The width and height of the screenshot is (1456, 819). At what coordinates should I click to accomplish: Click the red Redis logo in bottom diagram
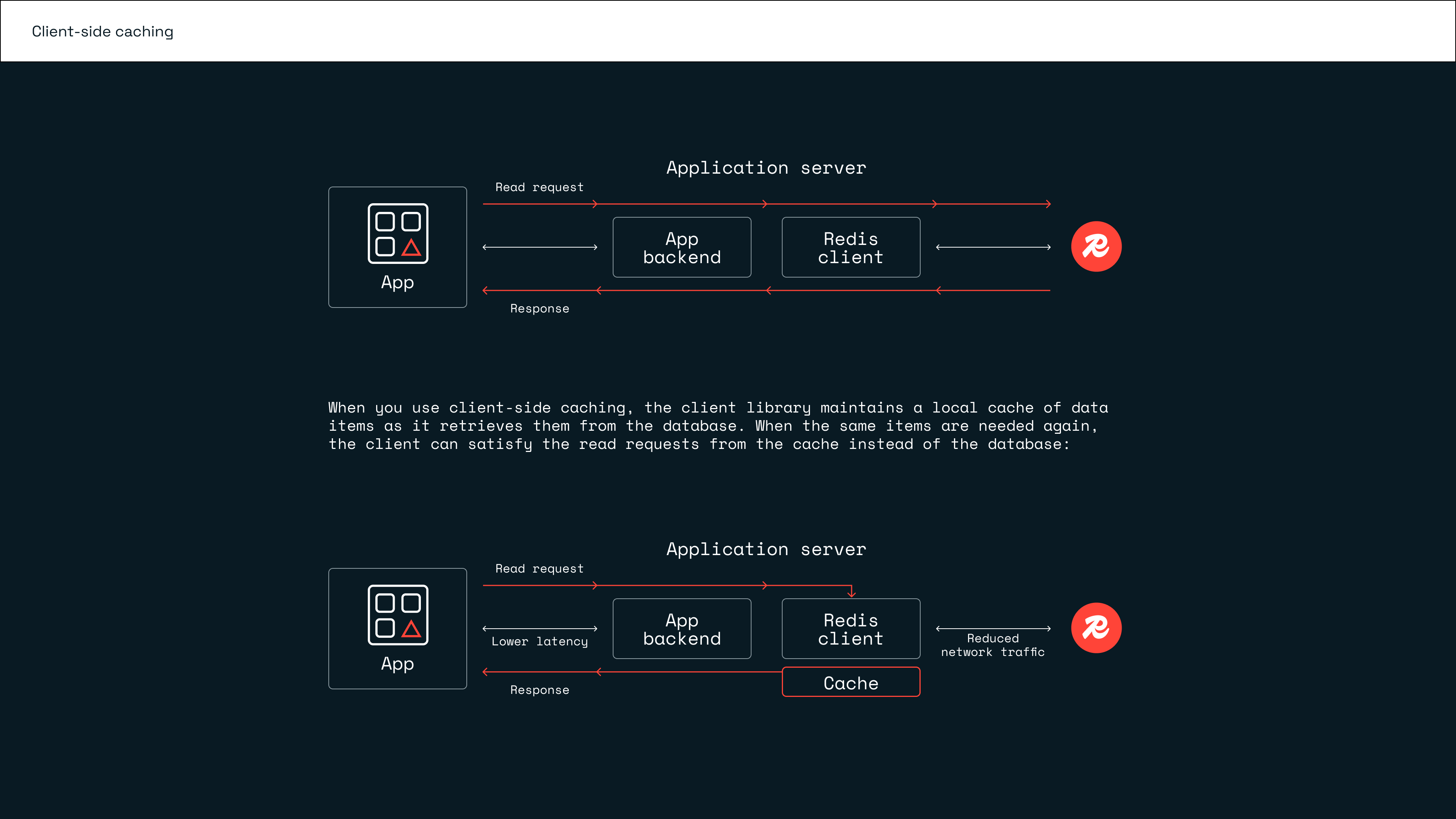pos(1096,628)
